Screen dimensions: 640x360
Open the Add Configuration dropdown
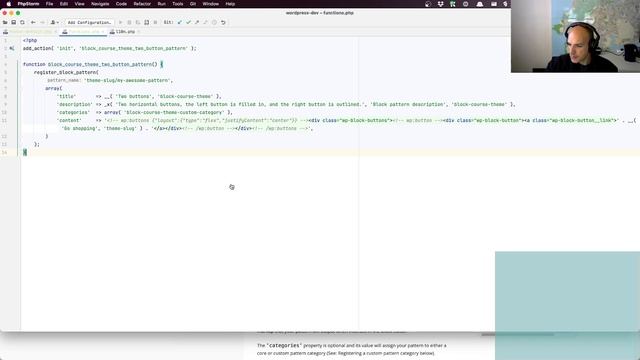point(89,22)
